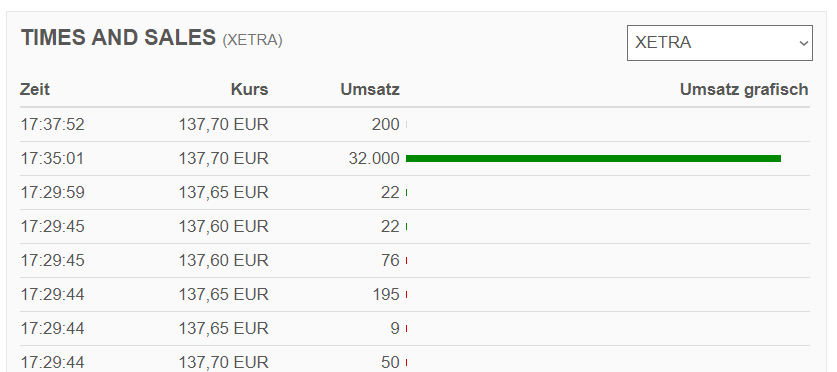Select the 17:37:52 trade time cell
Image resolution: width=837 pixels, height=372 pixels.
pos(52,124)
